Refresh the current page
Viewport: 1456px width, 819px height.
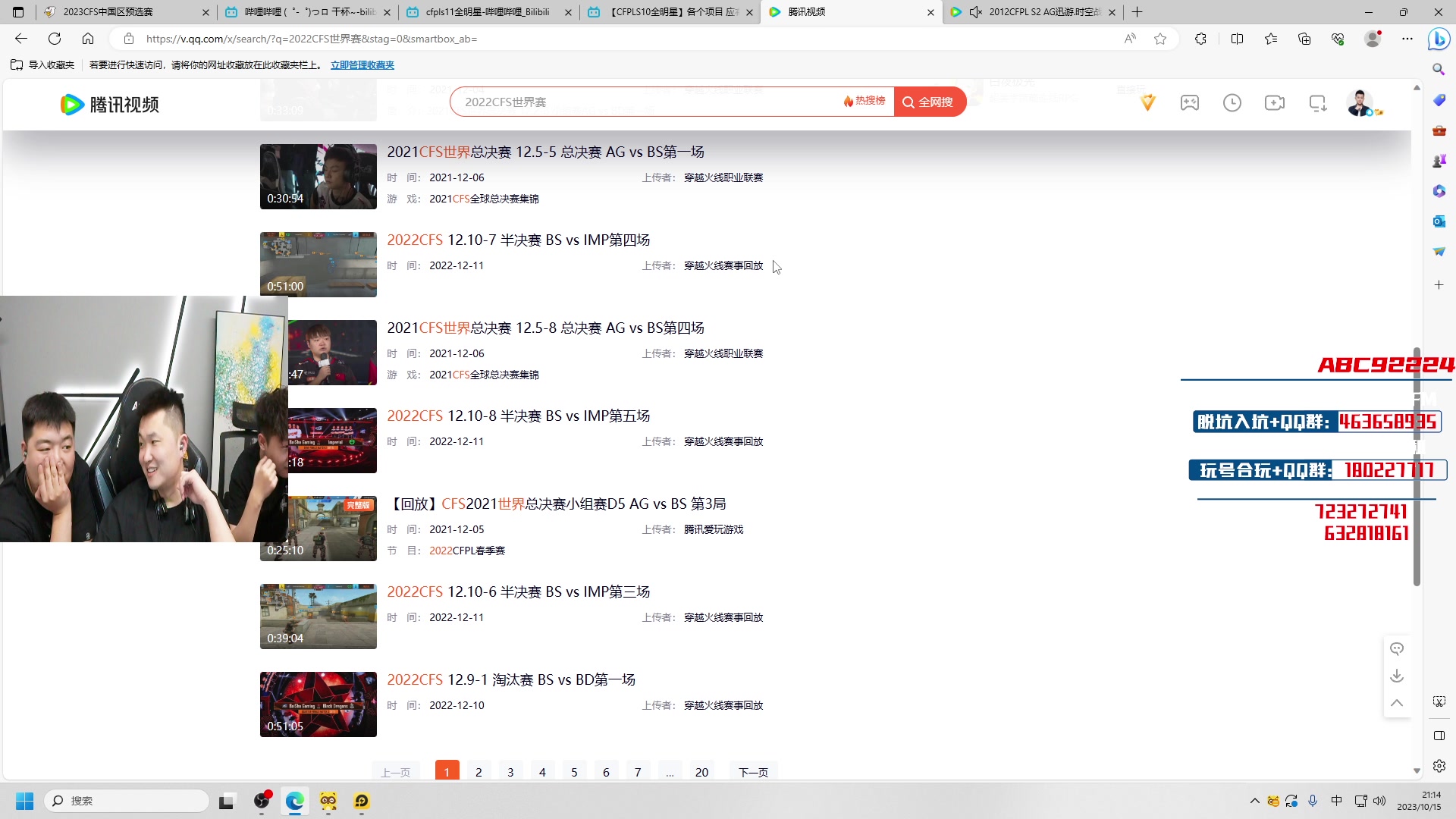[55, 39]
